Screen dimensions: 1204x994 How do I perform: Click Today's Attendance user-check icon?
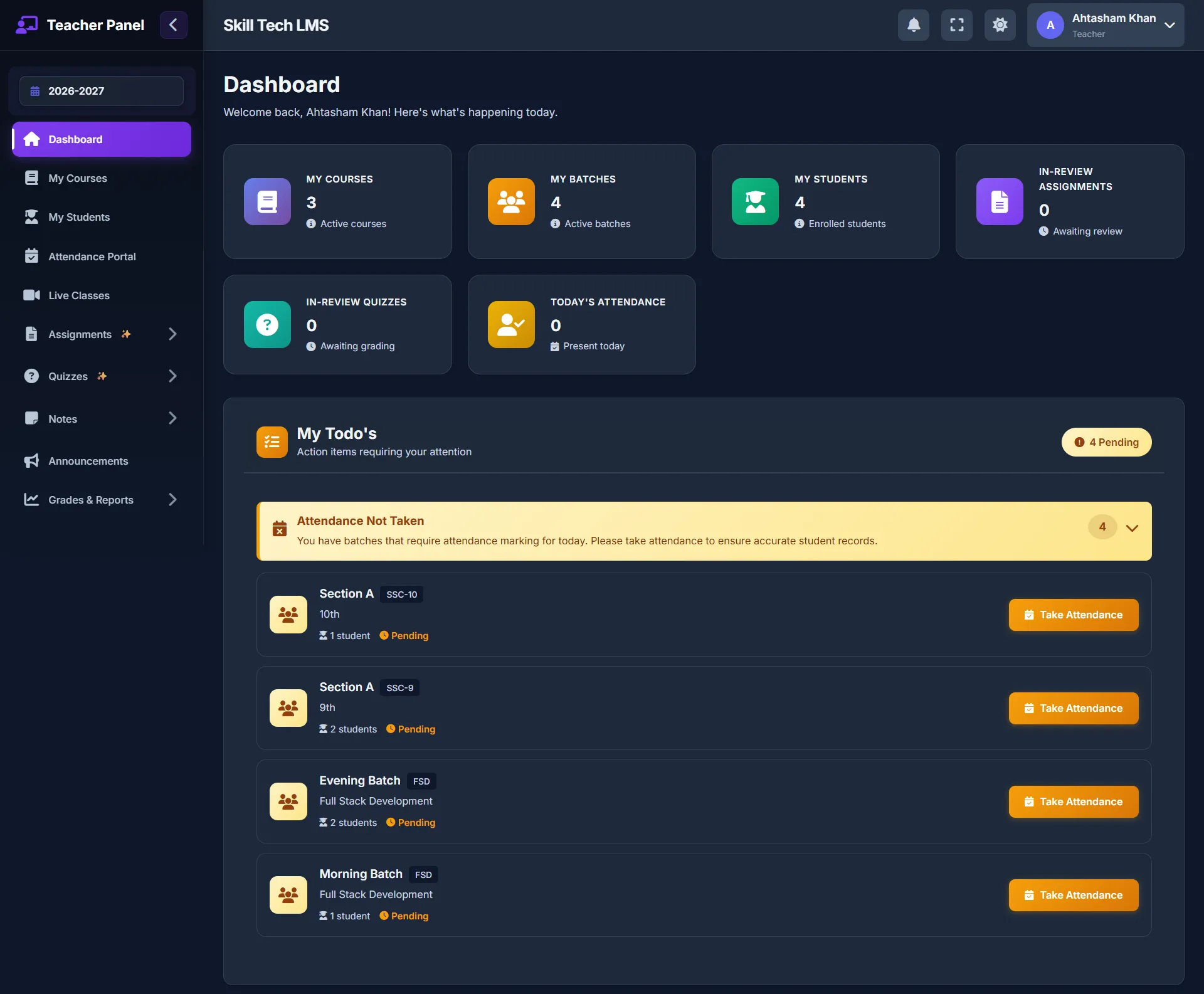pos(511,325)
